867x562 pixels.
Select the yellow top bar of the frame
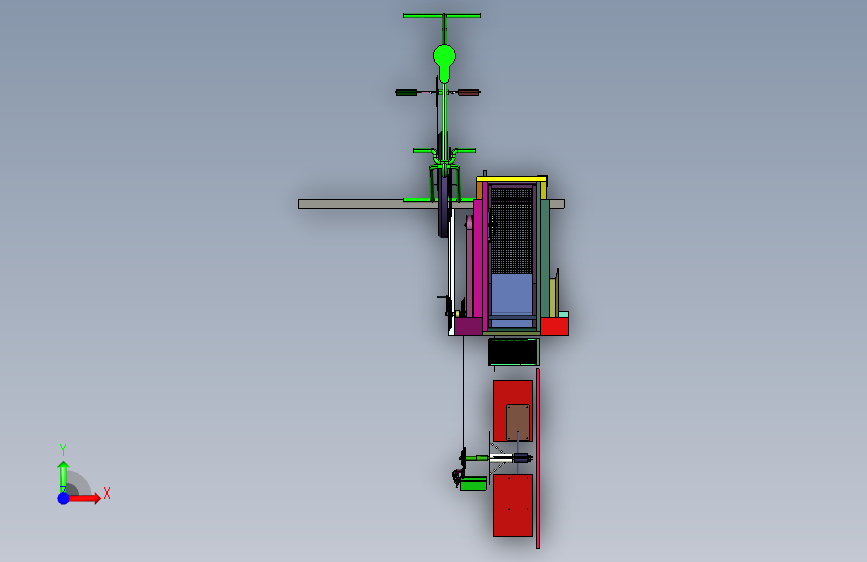511,179
